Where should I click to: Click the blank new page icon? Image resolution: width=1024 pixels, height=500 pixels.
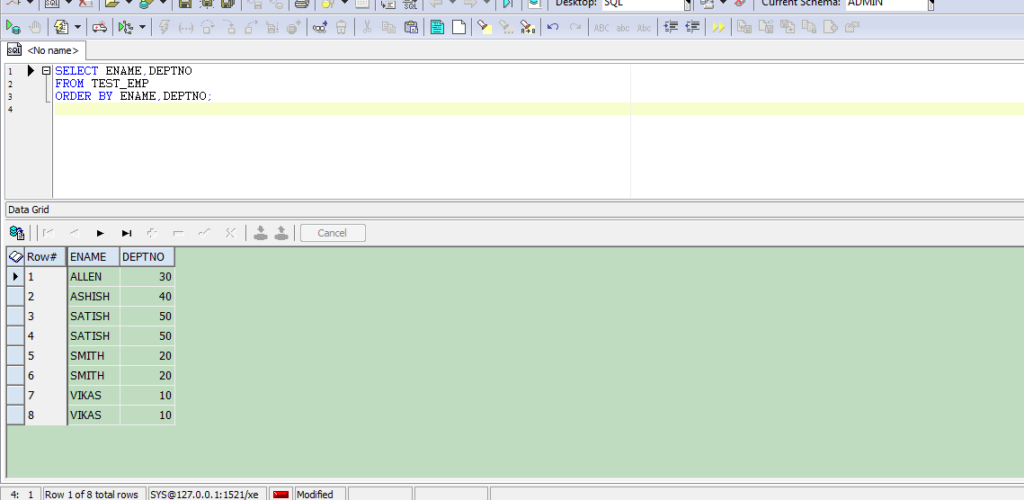point(461,27)
